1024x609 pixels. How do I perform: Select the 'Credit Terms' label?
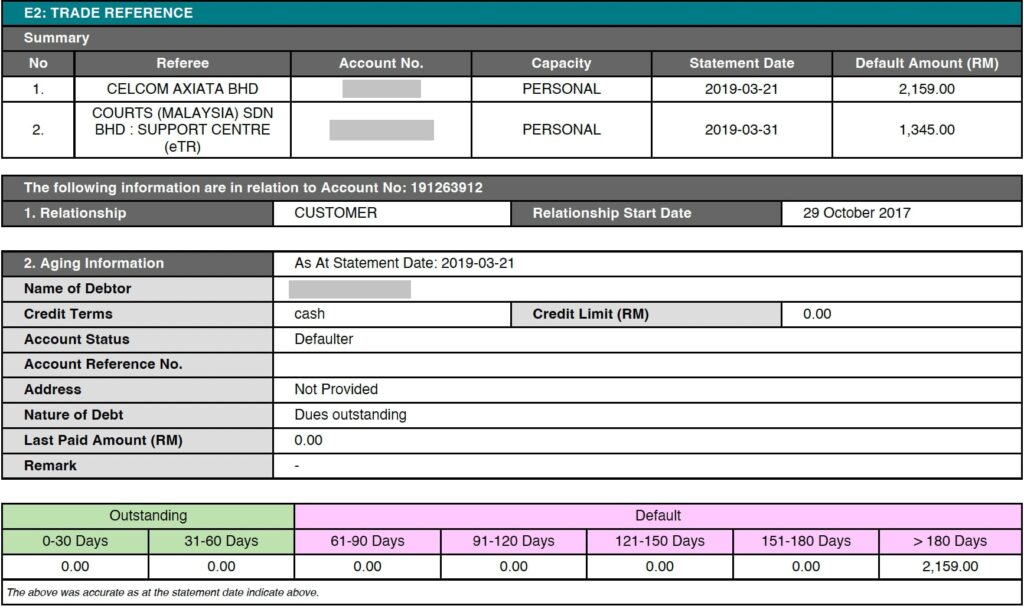(x=68, y=314)
